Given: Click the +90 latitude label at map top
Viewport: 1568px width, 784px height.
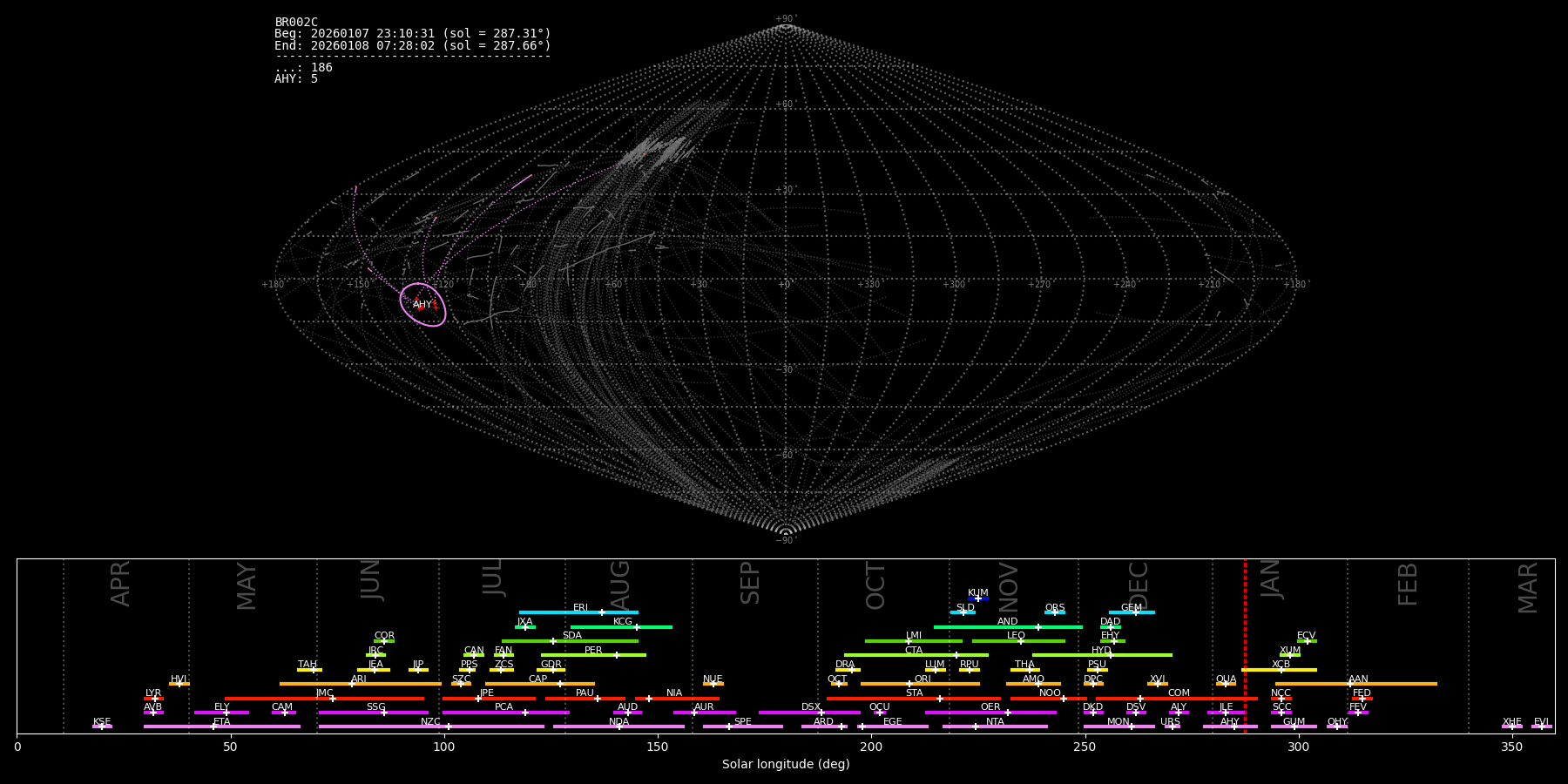Looking at the screenshot, I should coord(785,19).
